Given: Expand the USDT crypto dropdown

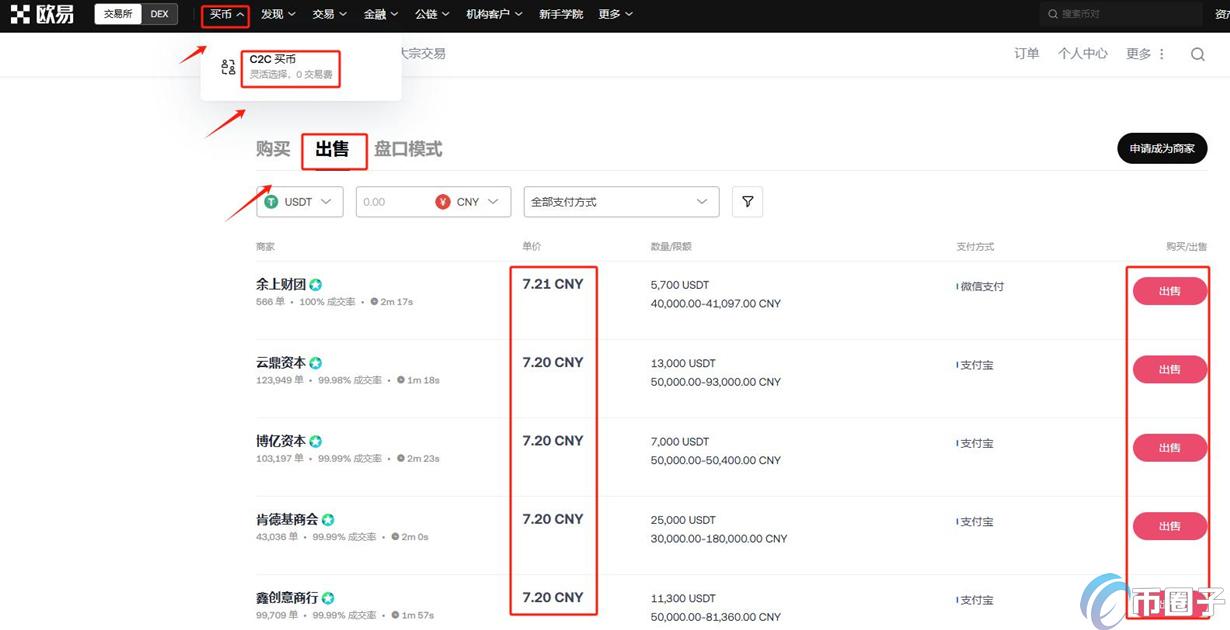Looking at the screenshot, I should point(300,201).
